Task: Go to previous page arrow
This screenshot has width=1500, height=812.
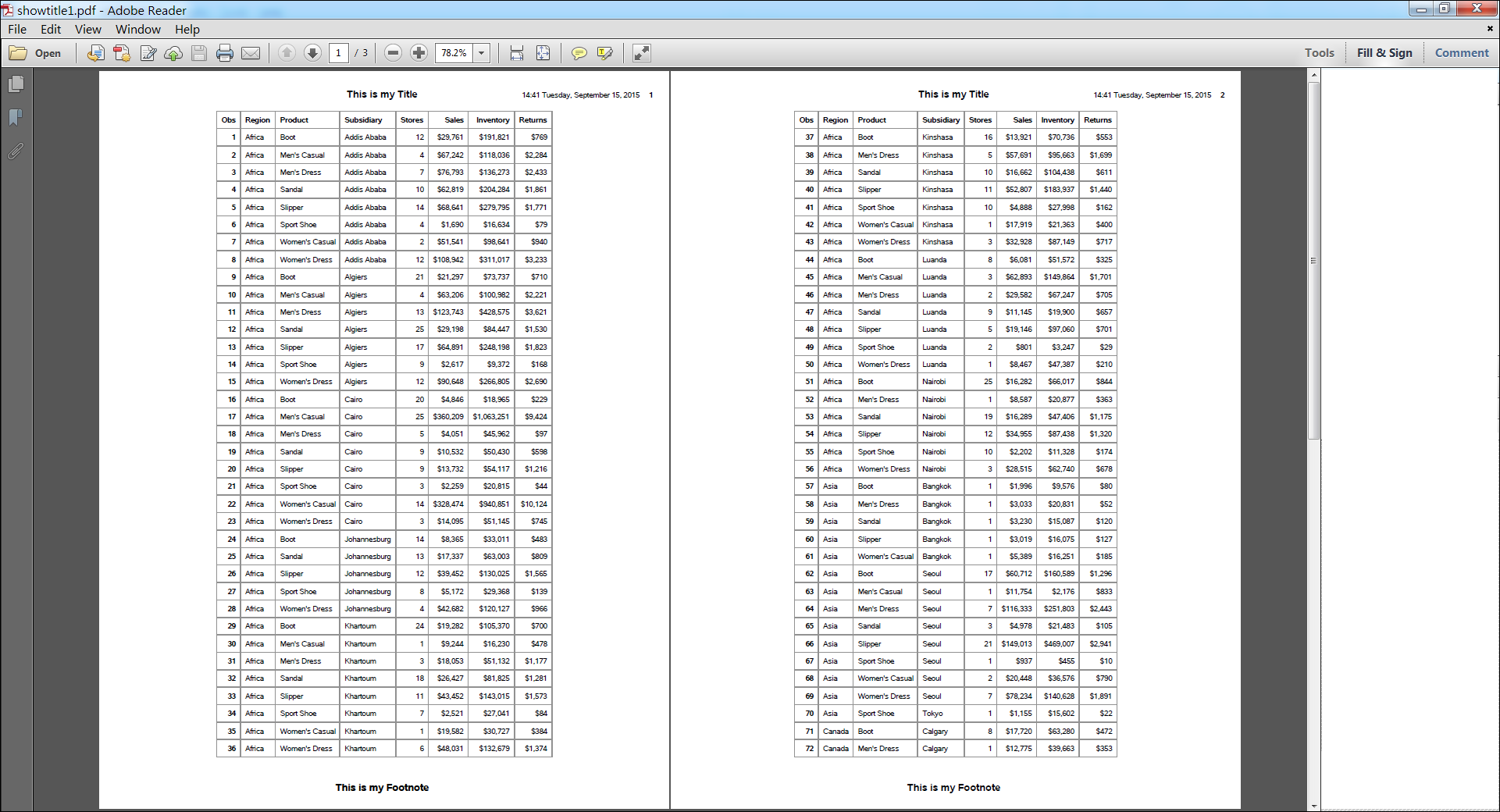Action: 287,53
